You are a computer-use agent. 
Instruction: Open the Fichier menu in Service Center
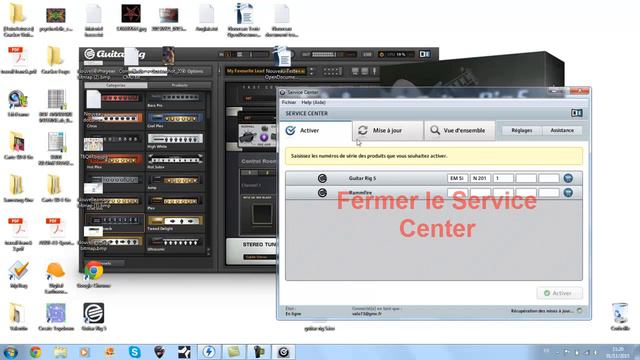pos(289,102)
